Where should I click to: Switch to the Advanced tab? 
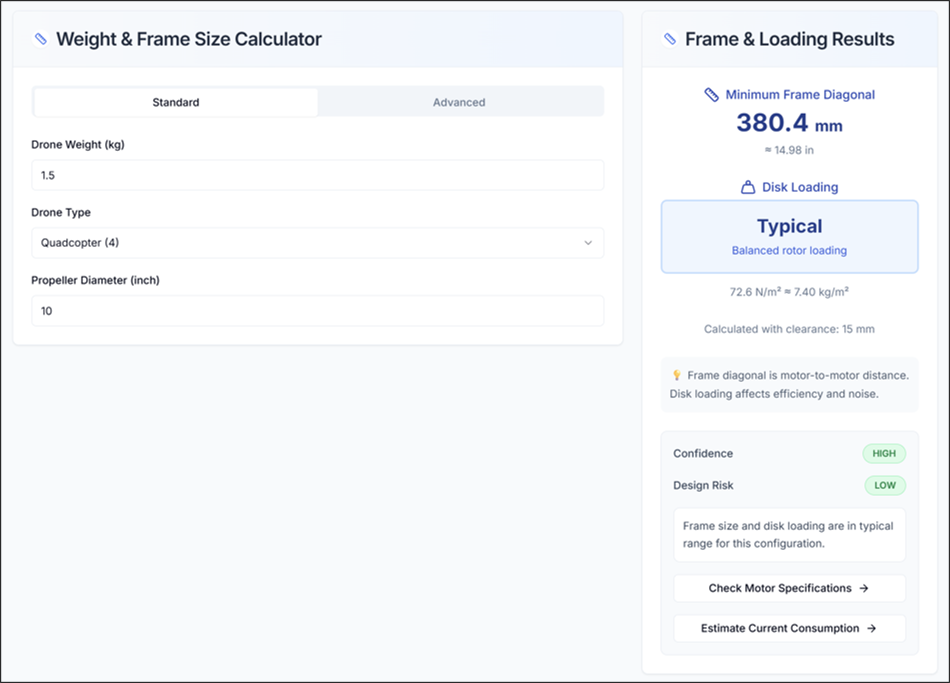459,101
